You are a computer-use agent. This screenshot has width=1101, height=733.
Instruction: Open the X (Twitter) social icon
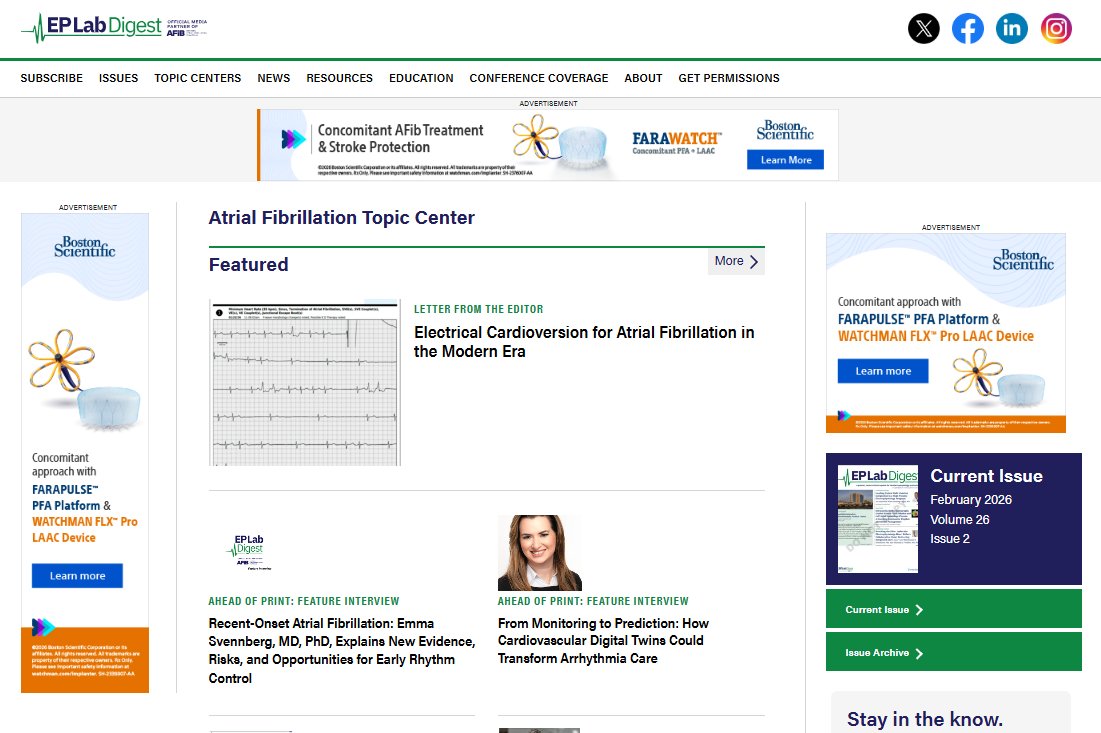click(923, 29)
